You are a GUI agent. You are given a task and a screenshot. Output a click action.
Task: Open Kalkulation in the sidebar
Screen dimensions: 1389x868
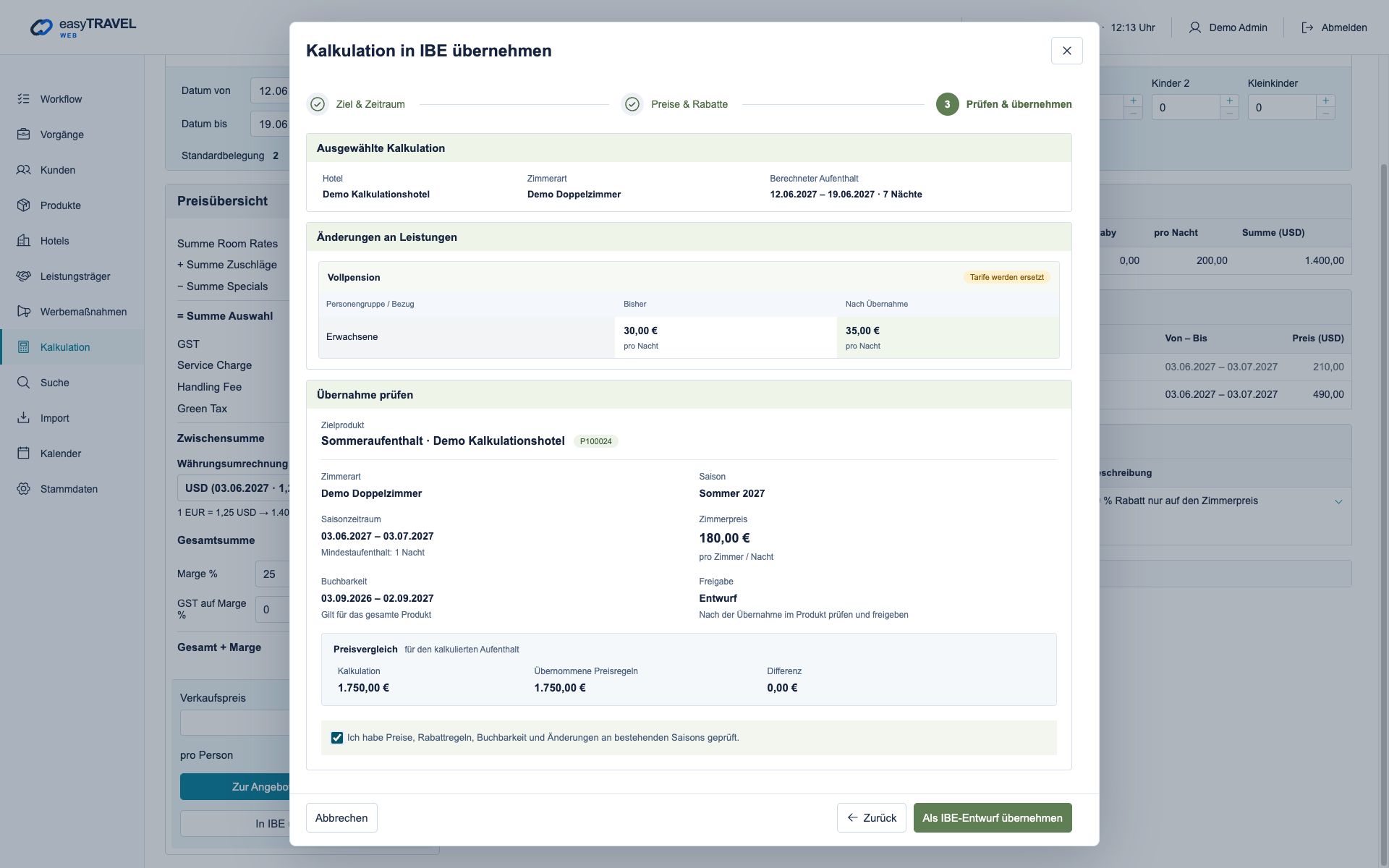(72, 347)
